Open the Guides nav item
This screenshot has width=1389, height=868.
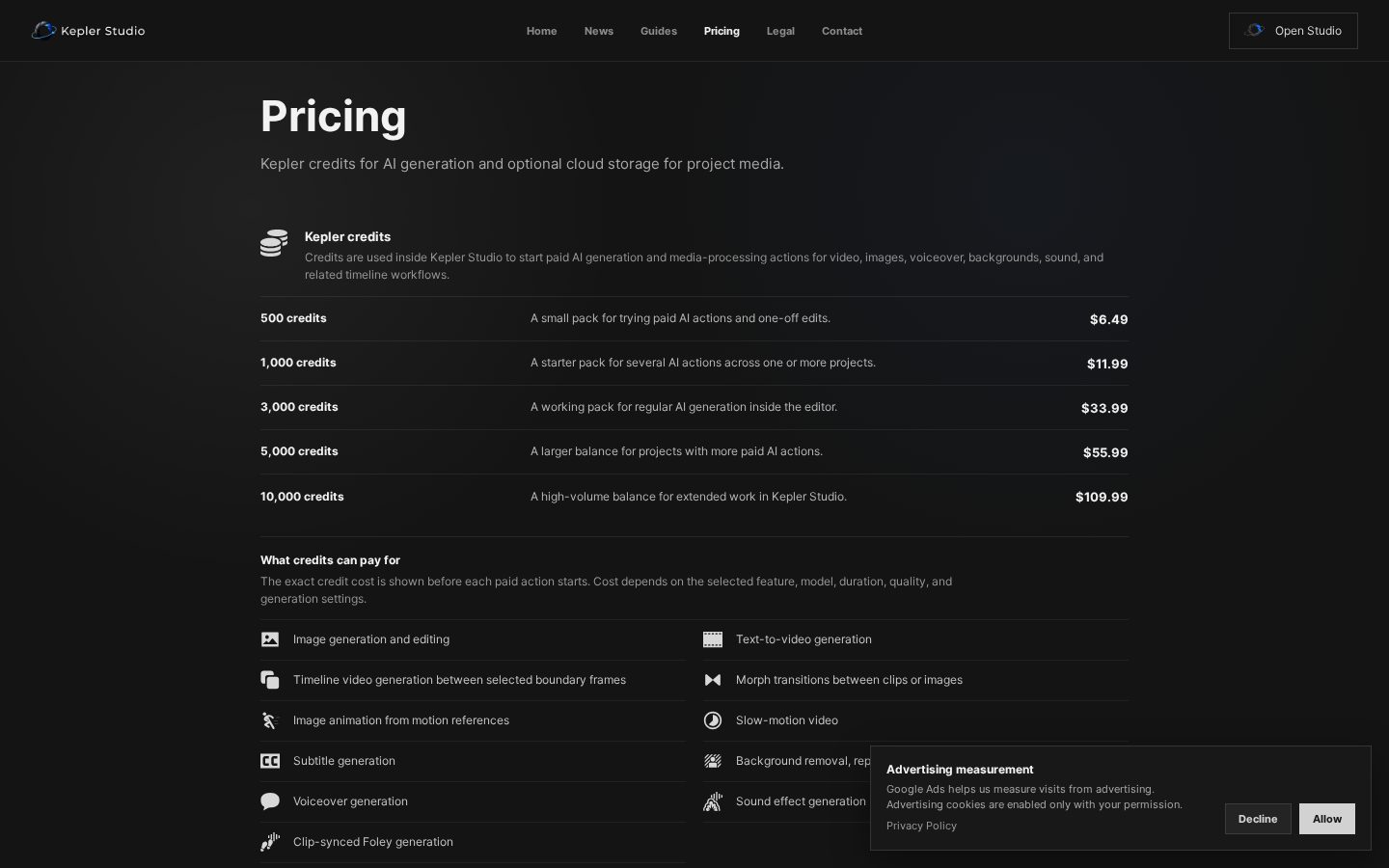(659, 31)
